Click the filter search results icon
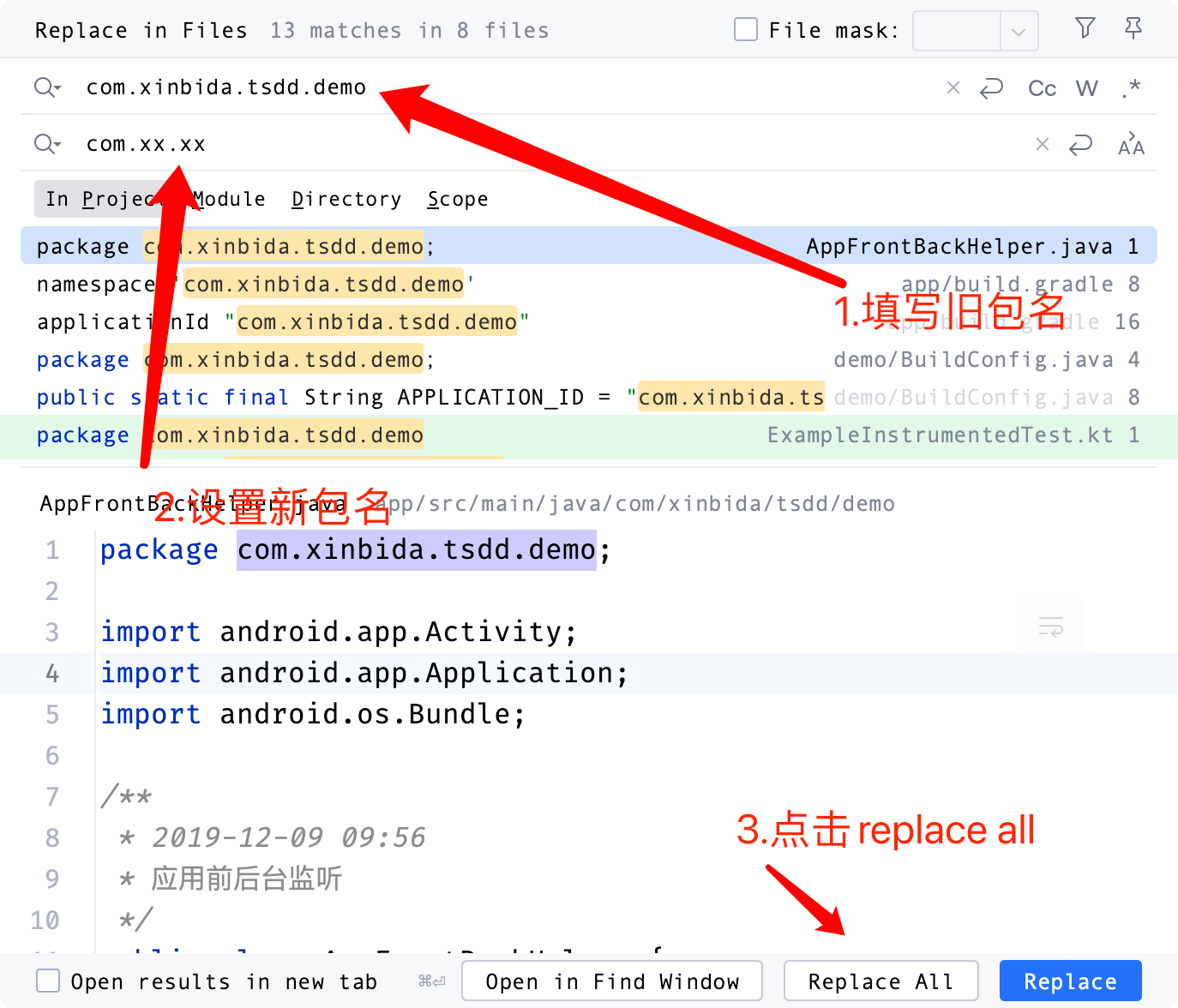The height and width of the screenshot is (1008, 1178). tap(1085, 29)
